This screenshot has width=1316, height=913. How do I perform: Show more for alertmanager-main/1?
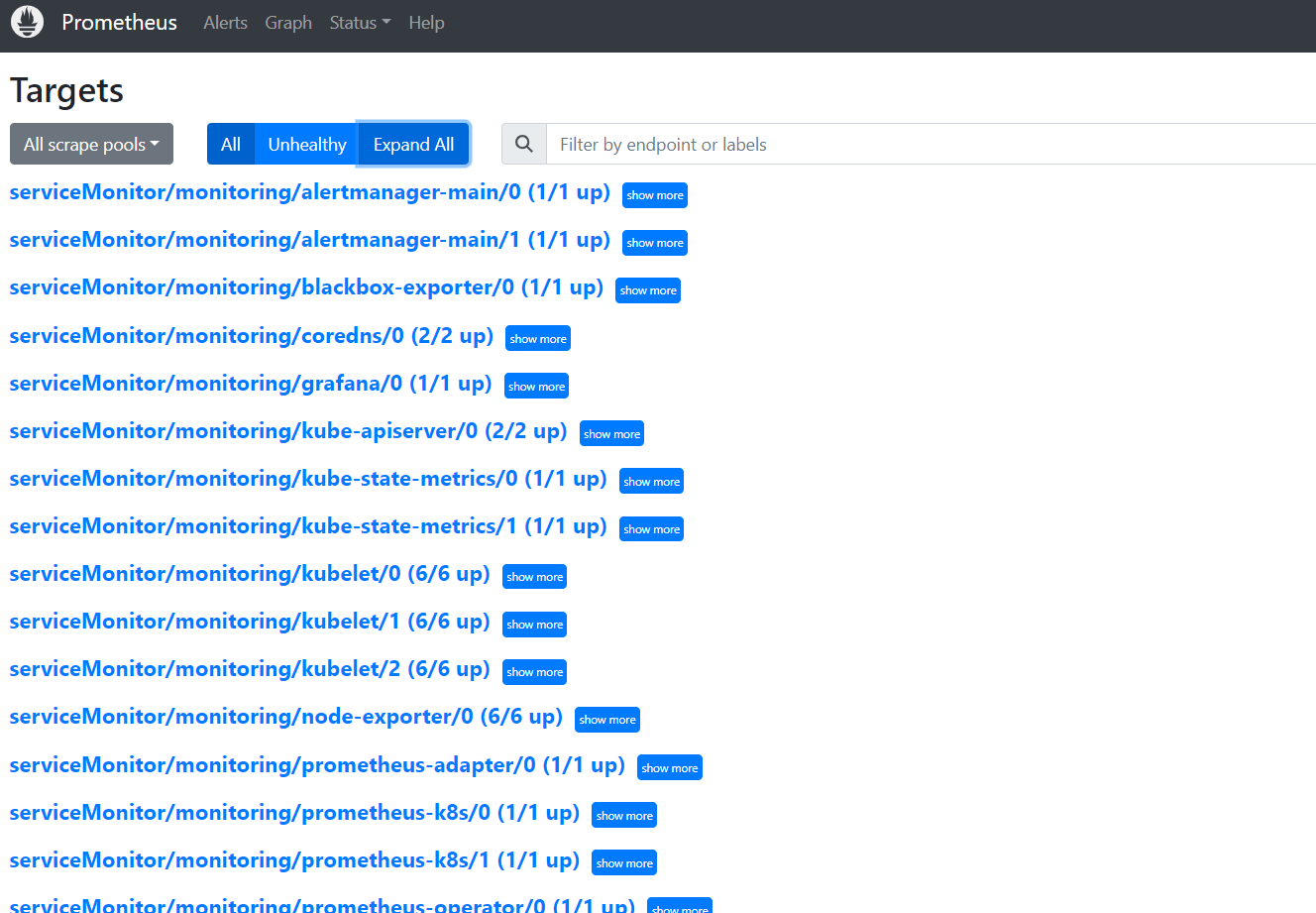[655, 243]
